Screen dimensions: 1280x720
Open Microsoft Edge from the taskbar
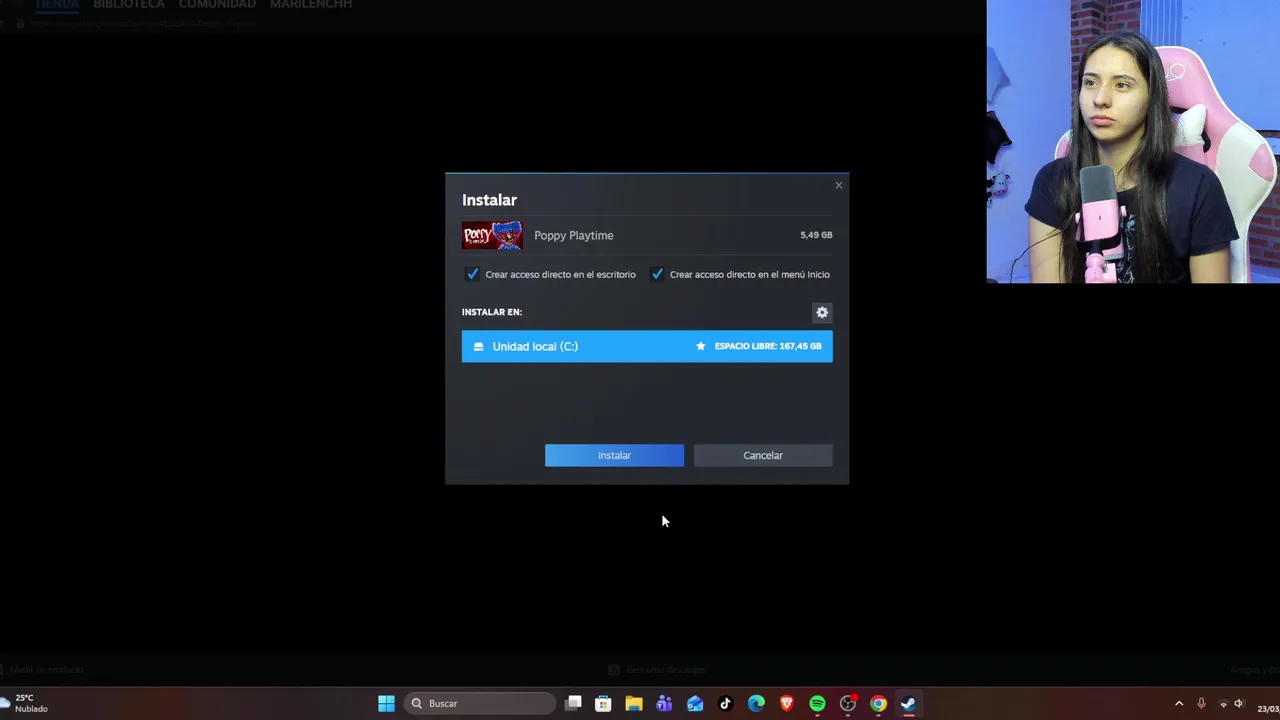tap(756, 704)
